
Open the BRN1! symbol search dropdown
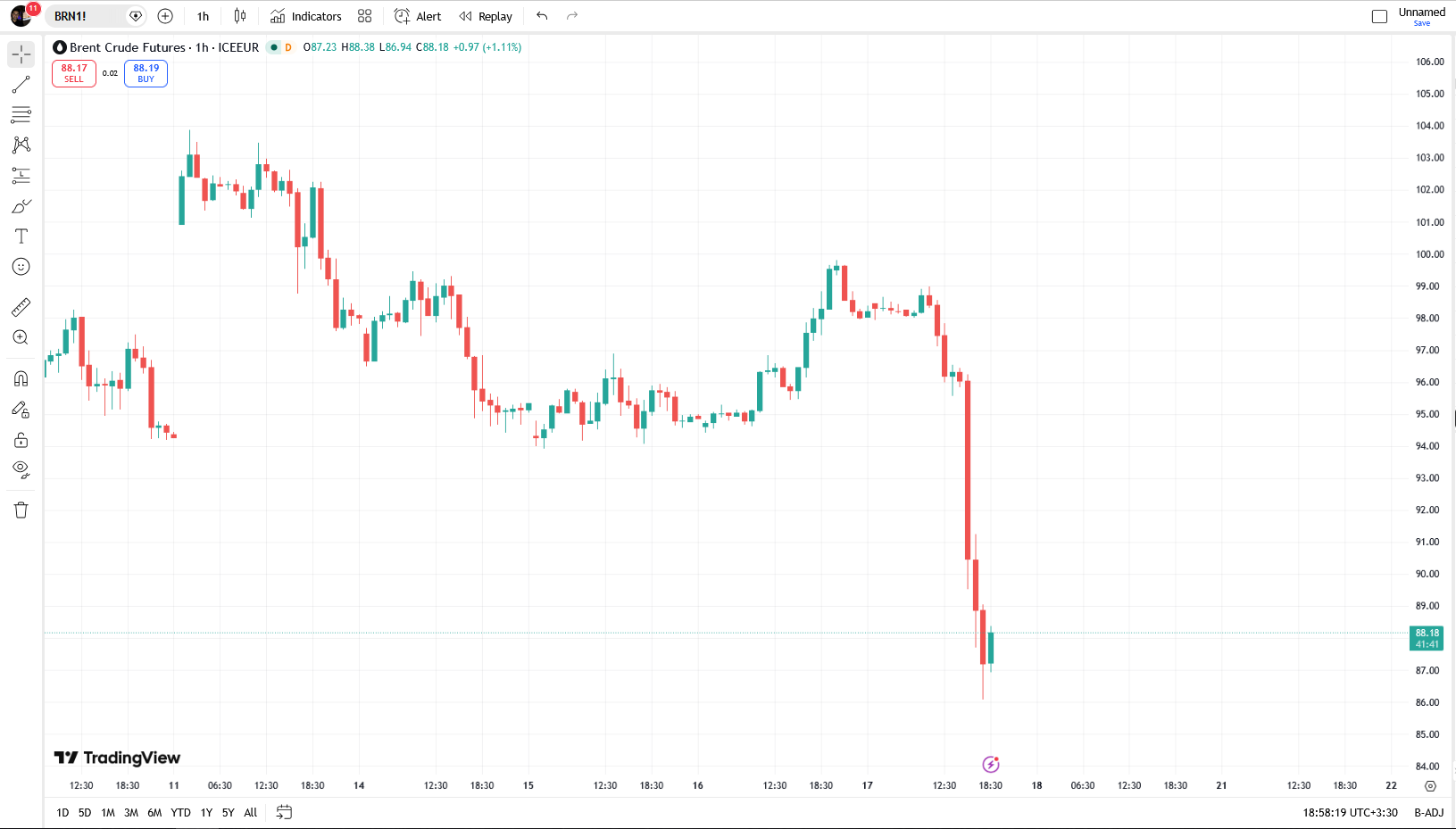(87, 16)
